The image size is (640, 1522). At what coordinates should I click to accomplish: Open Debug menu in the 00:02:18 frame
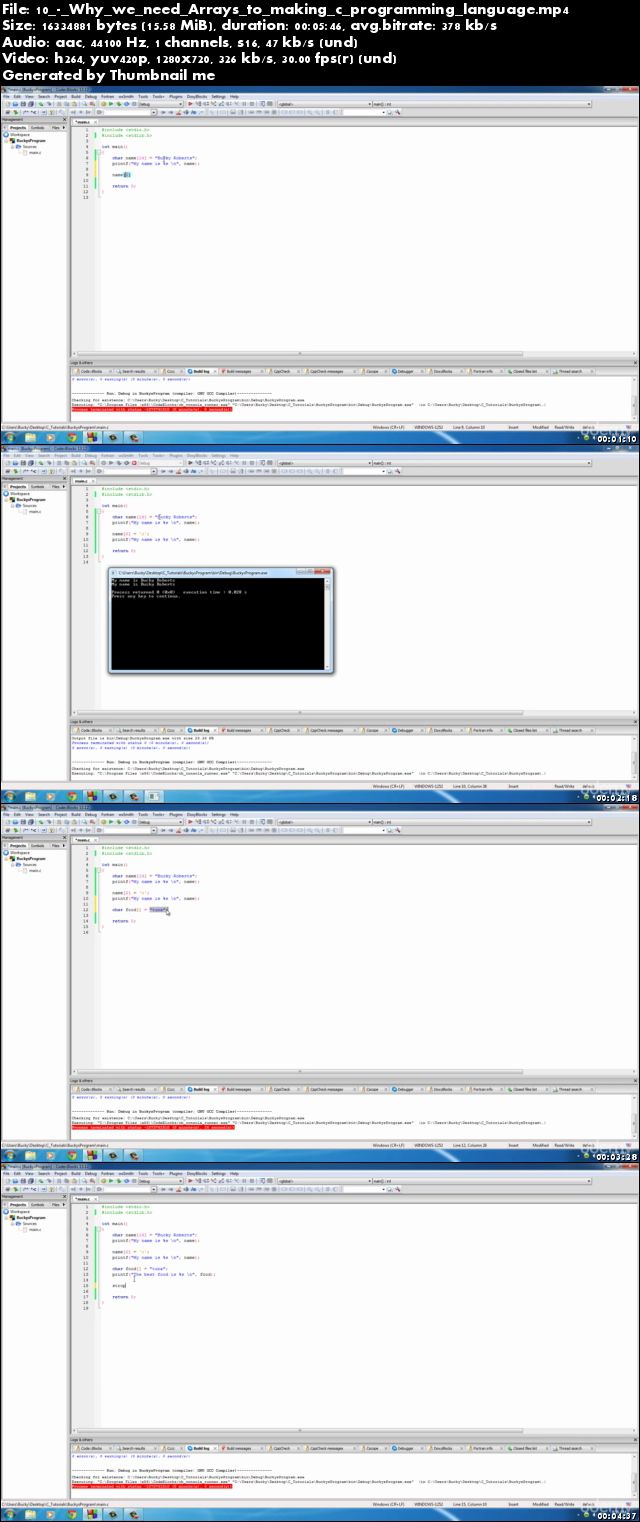coord(91,455)
